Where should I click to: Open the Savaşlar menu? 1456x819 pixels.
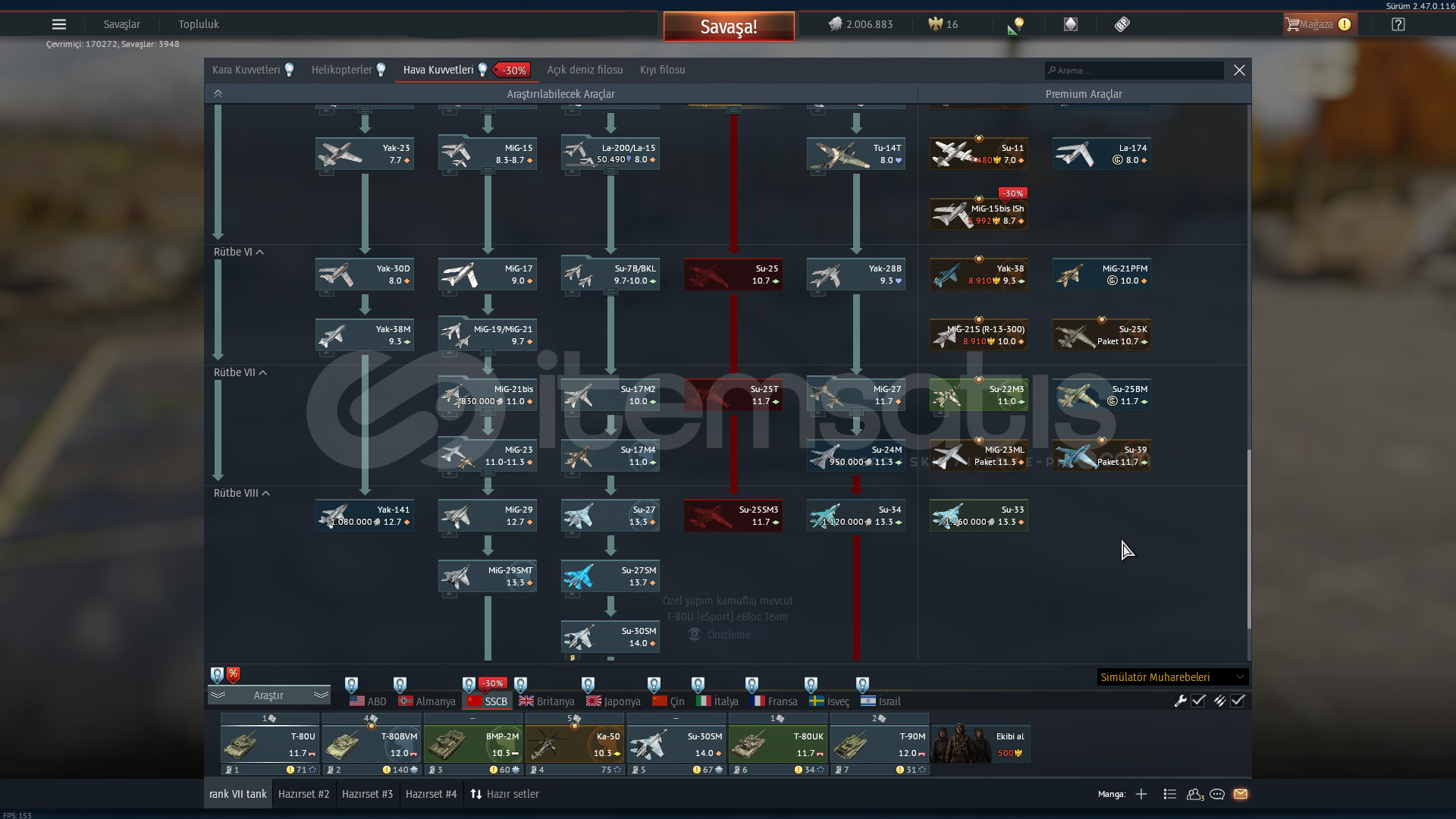coord(121,24)
